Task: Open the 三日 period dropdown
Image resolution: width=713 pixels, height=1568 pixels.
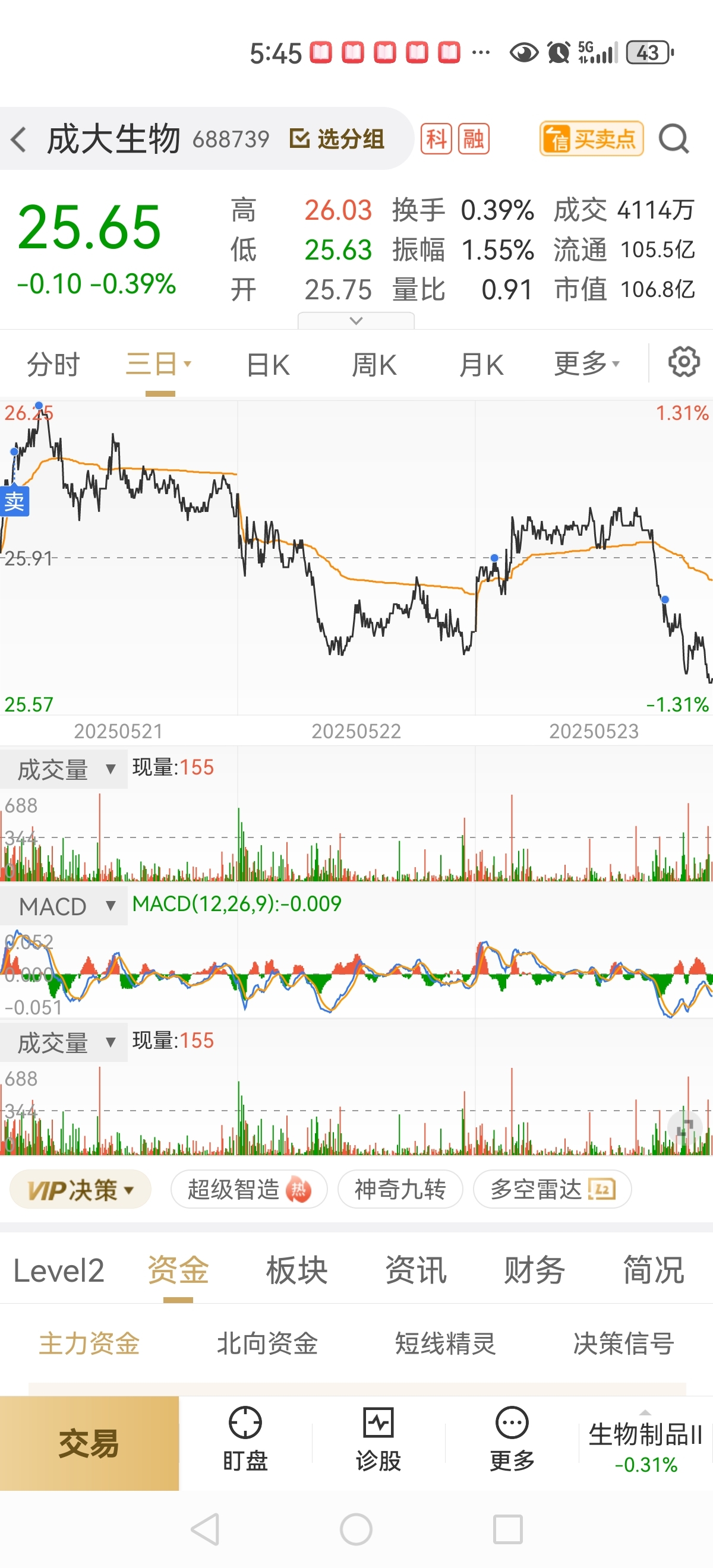Action: point(159,365)
